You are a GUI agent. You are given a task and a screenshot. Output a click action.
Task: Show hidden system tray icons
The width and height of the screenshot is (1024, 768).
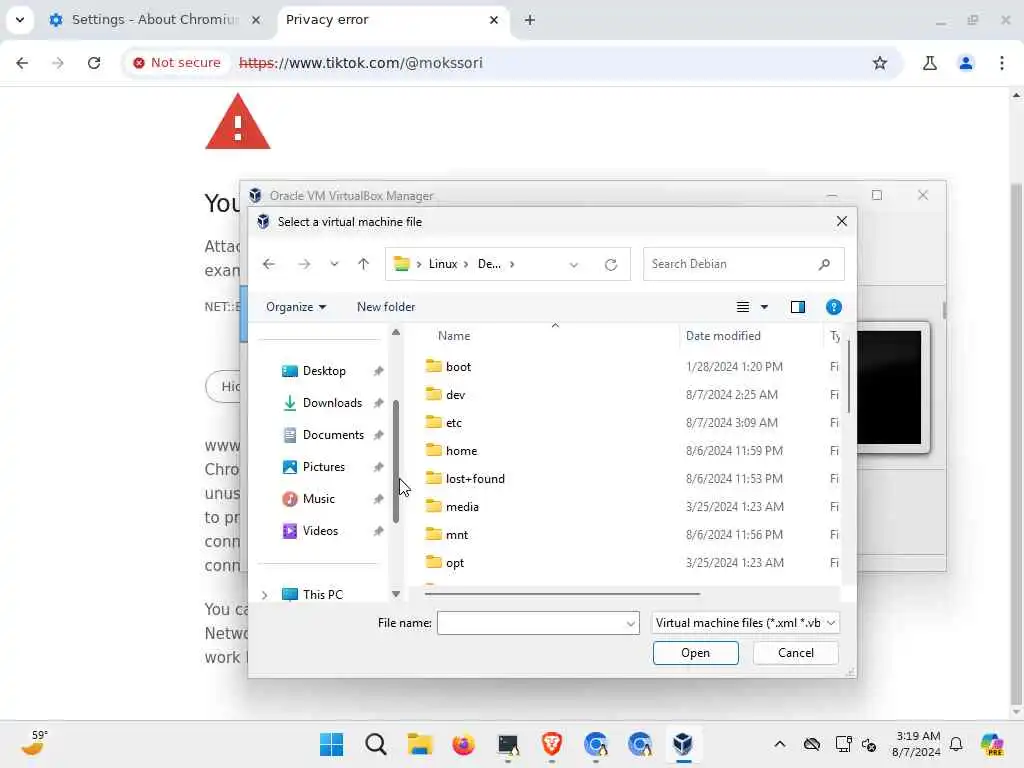pyautogui.click(x=780, y=744)
